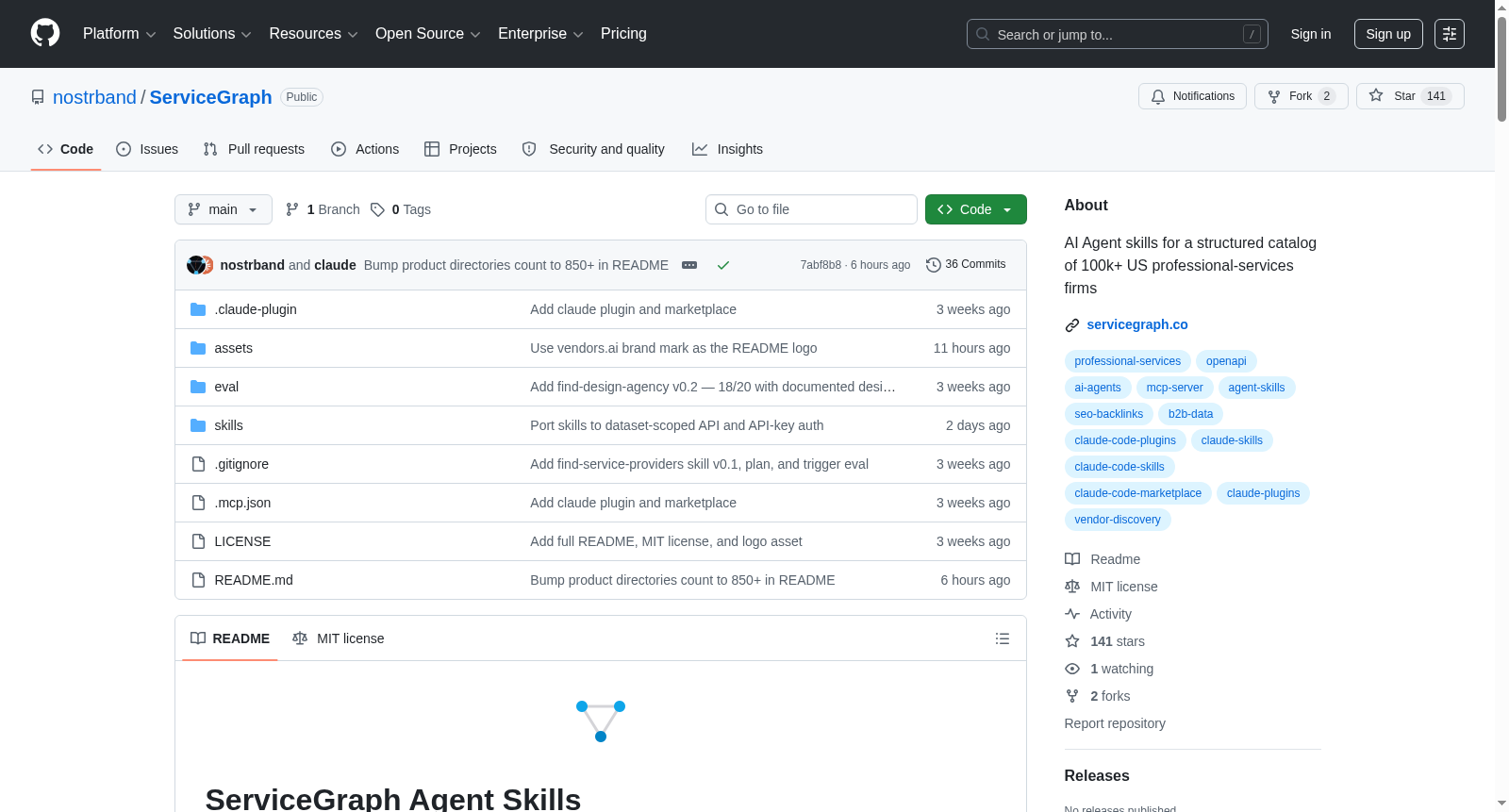1509x812 pixels.
Task: Open the nostrband owner link
Action: coord(94,97)
